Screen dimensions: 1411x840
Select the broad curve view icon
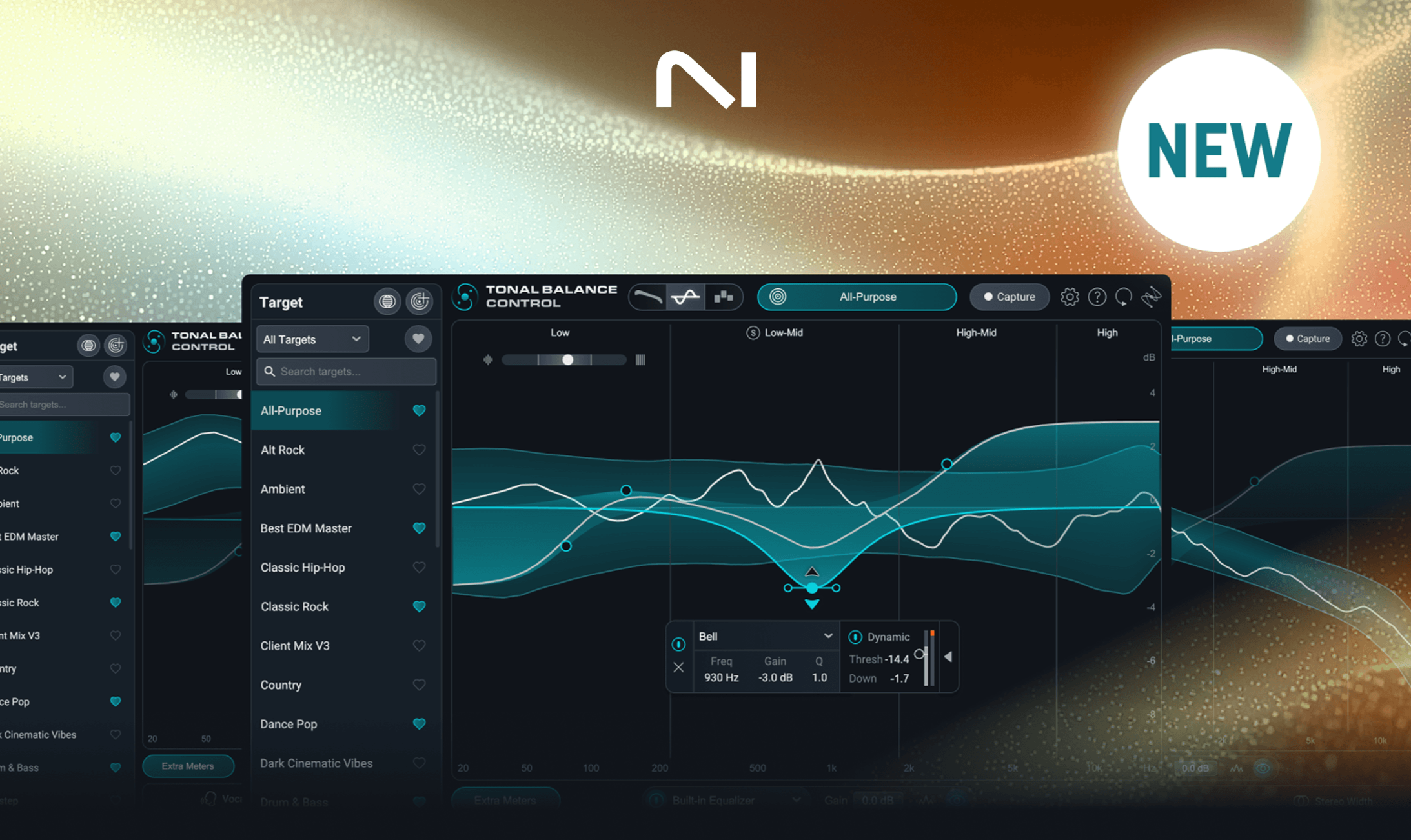pos(647,297)
